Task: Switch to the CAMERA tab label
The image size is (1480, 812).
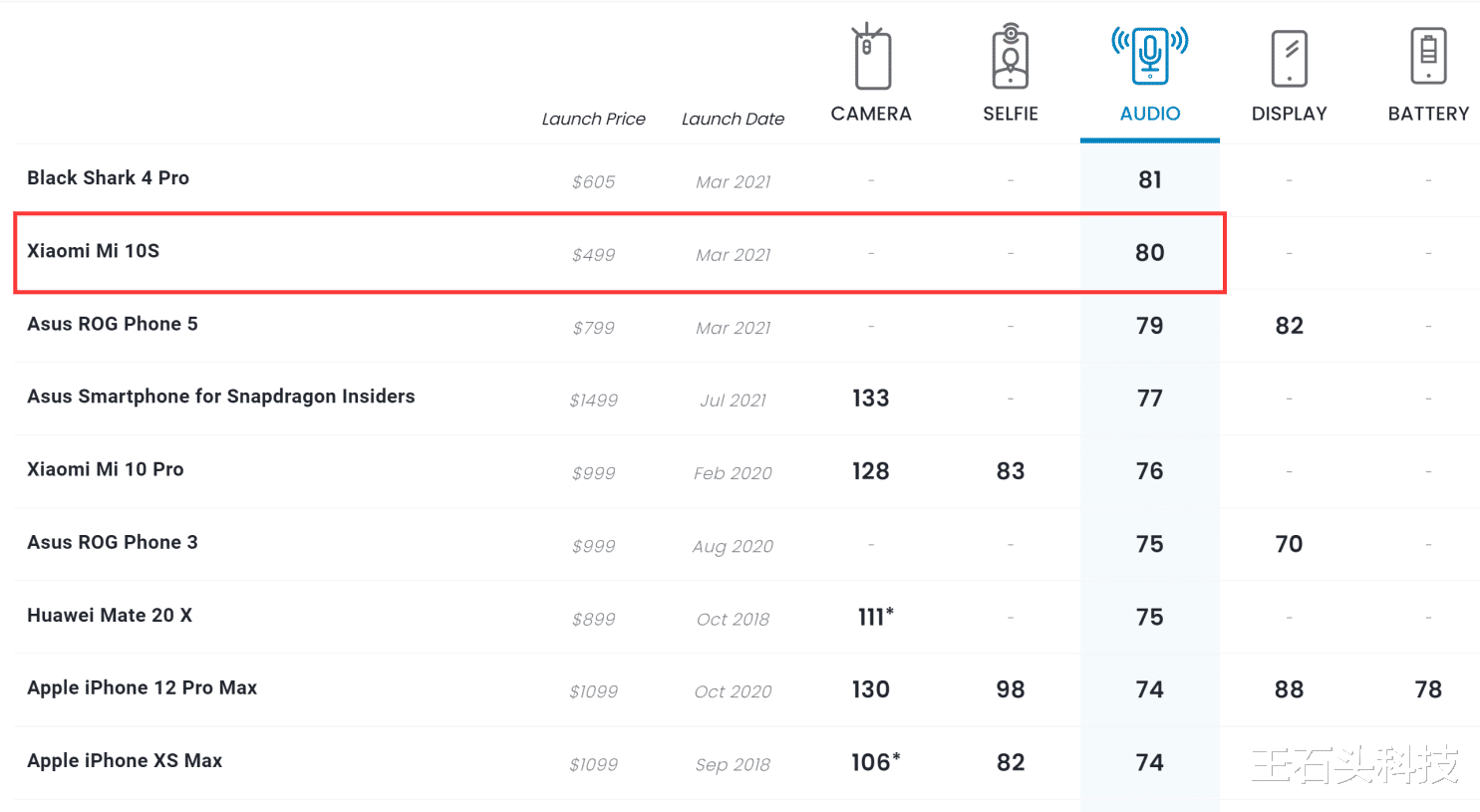Action: pyautogui.click(x=871, y=114)
